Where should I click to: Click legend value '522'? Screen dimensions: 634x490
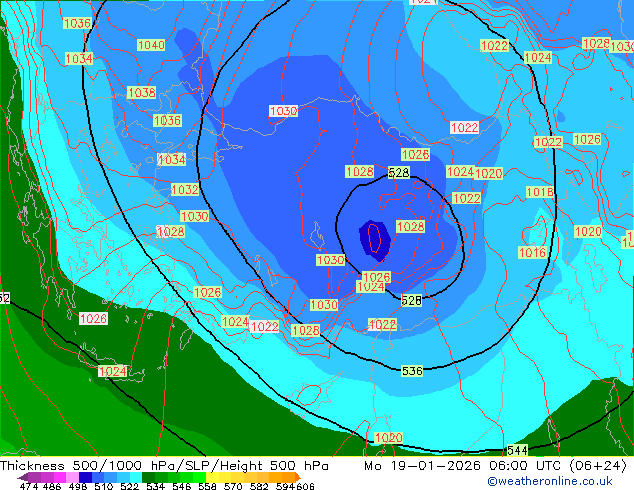click(130, 486)
